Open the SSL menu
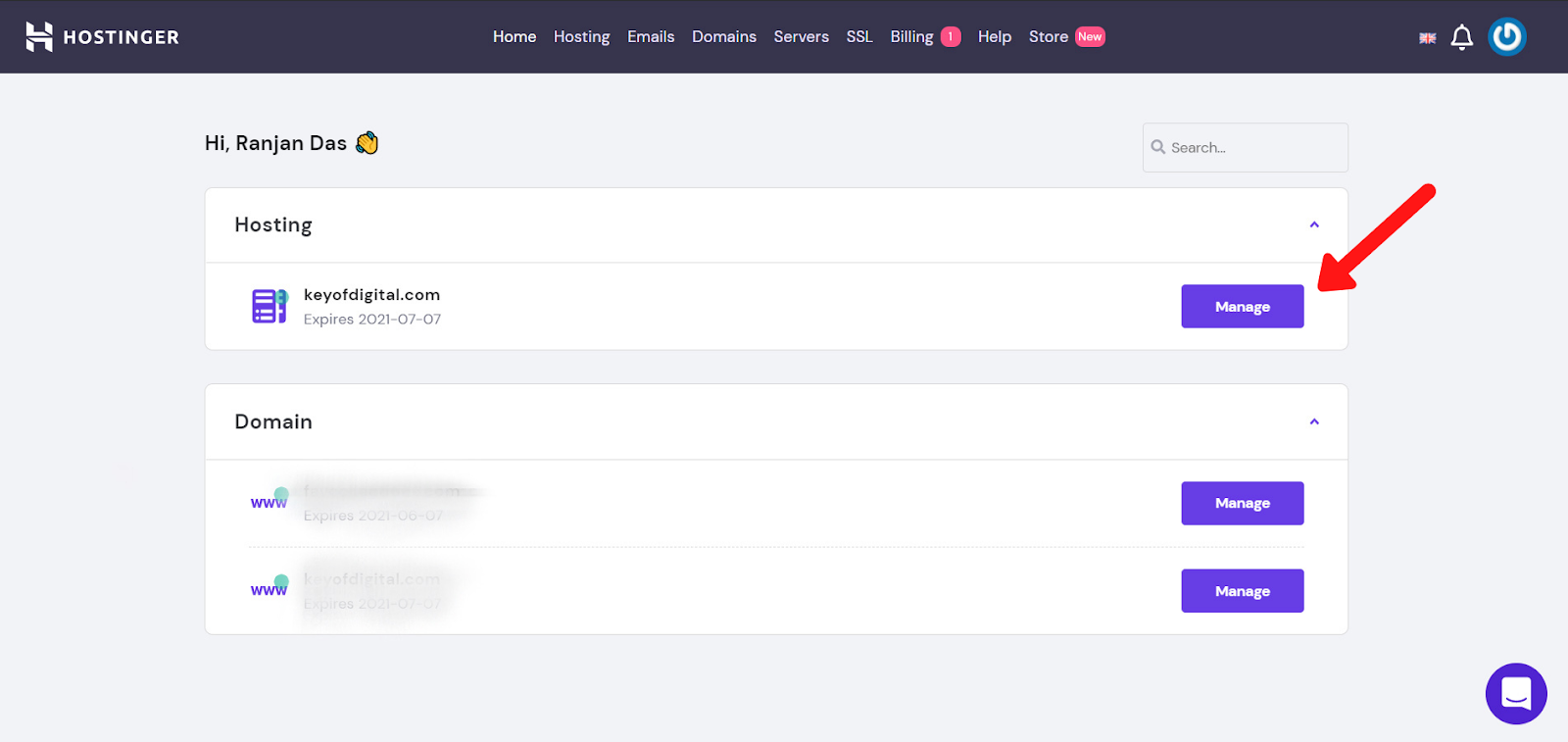This screenshot has height=742, width=1568. 859,36
